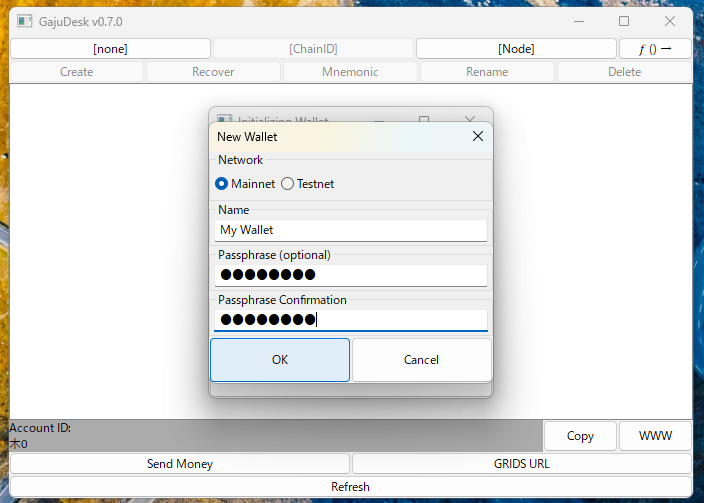The image size is (704, 503).
Task: Close the New Wallet dialog
Action: click(477, 136)
